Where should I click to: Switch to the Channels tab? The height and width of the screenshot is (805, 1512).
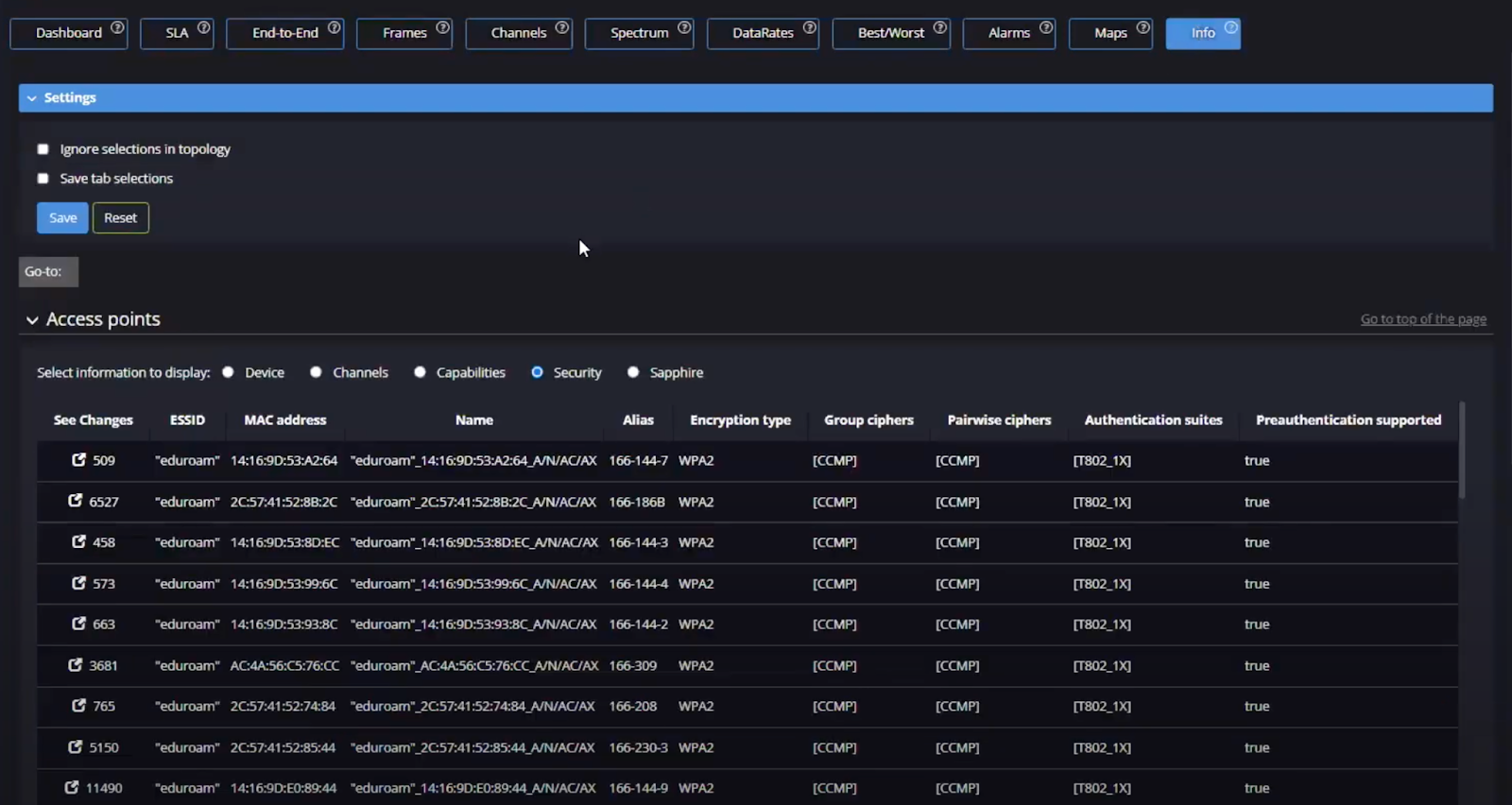(518, 33)
